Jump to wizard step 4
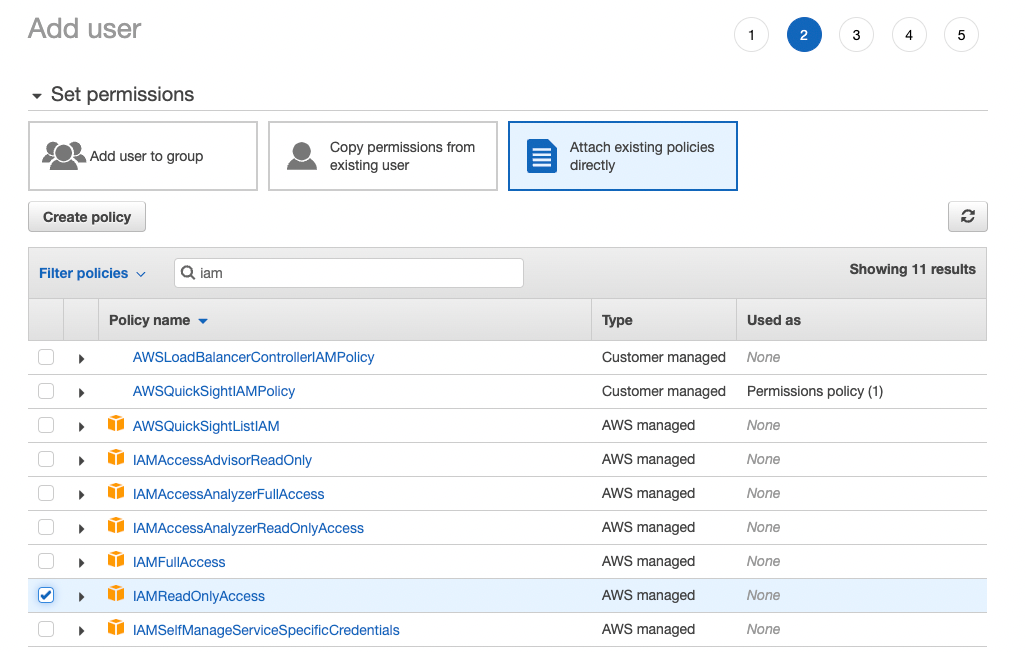1026x652 pixels. point(909,35)
